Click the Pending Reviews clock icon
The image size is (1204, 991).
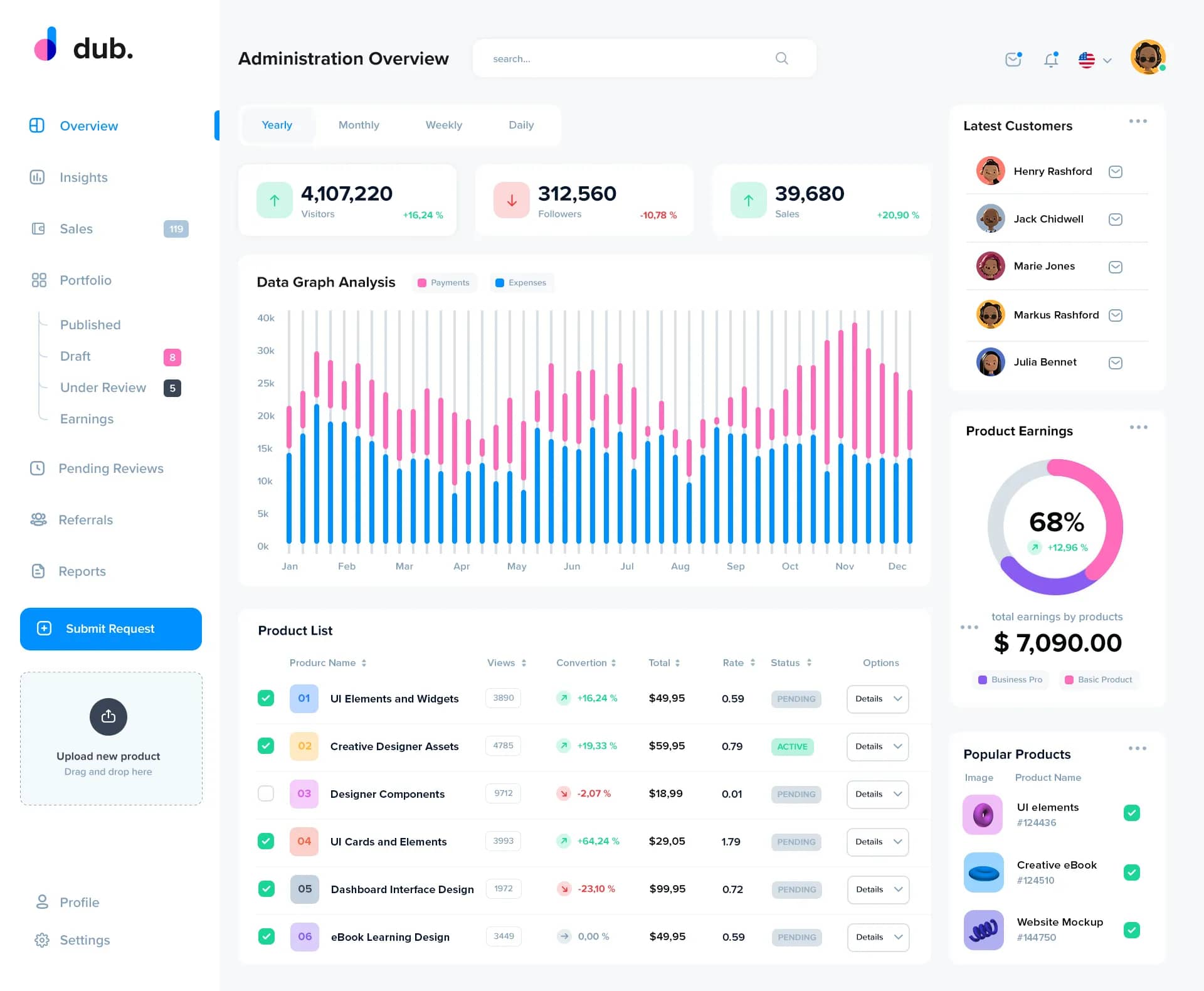38,468
